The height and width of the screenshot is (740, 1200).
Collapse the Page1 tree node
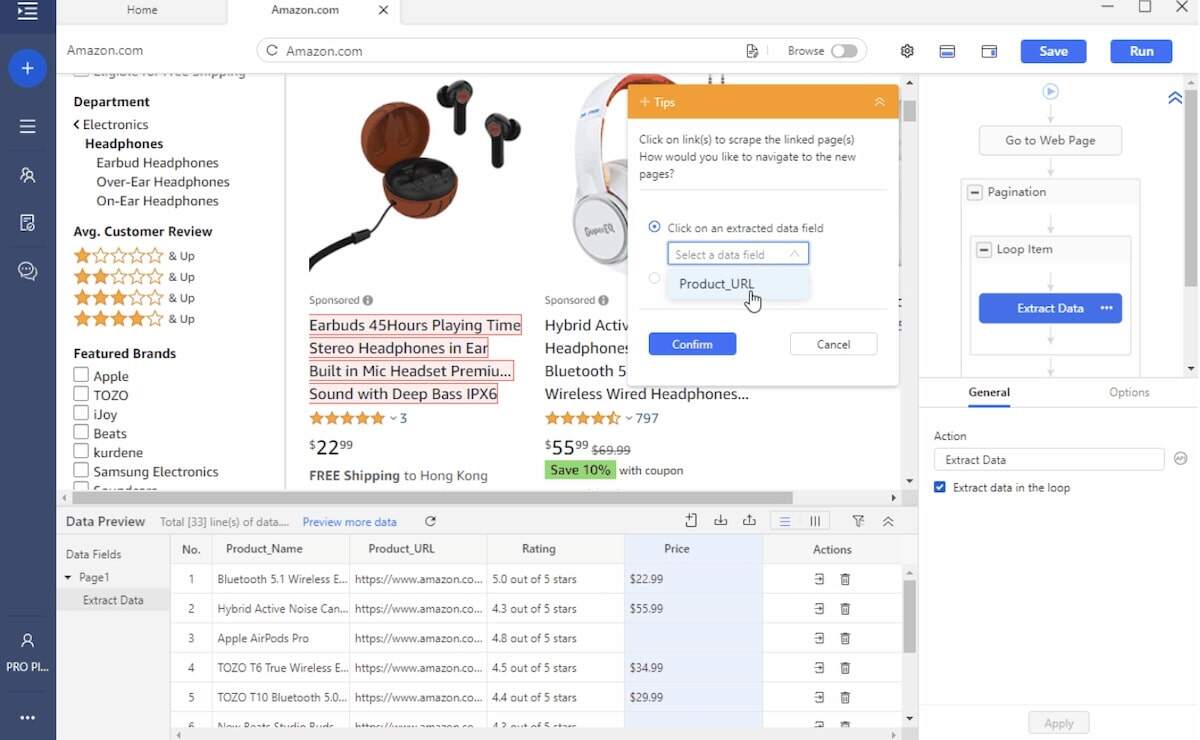(68, 578)
